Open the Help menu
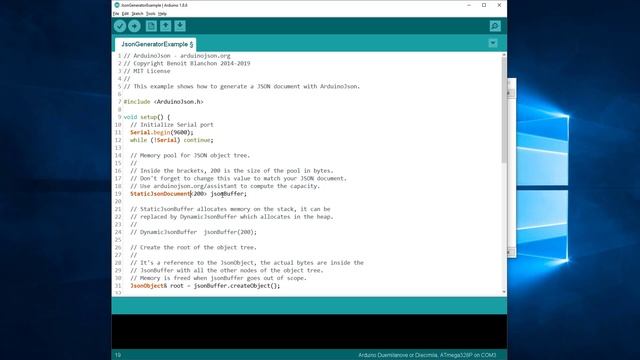The height and width of the screenshot is (360, 640). click(162, 13)
